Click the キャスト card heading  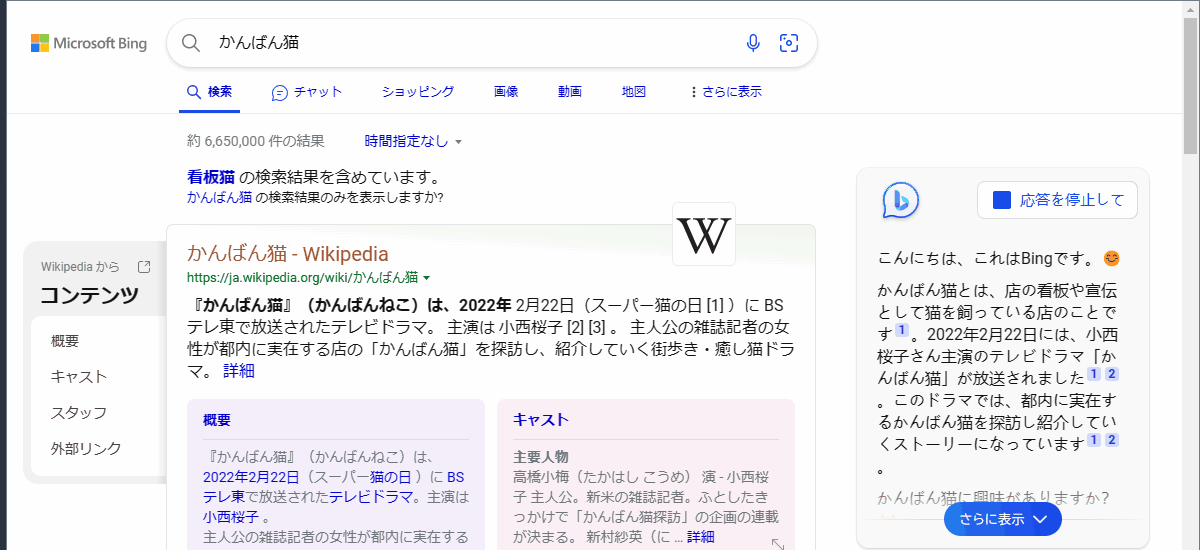(541, 420)
